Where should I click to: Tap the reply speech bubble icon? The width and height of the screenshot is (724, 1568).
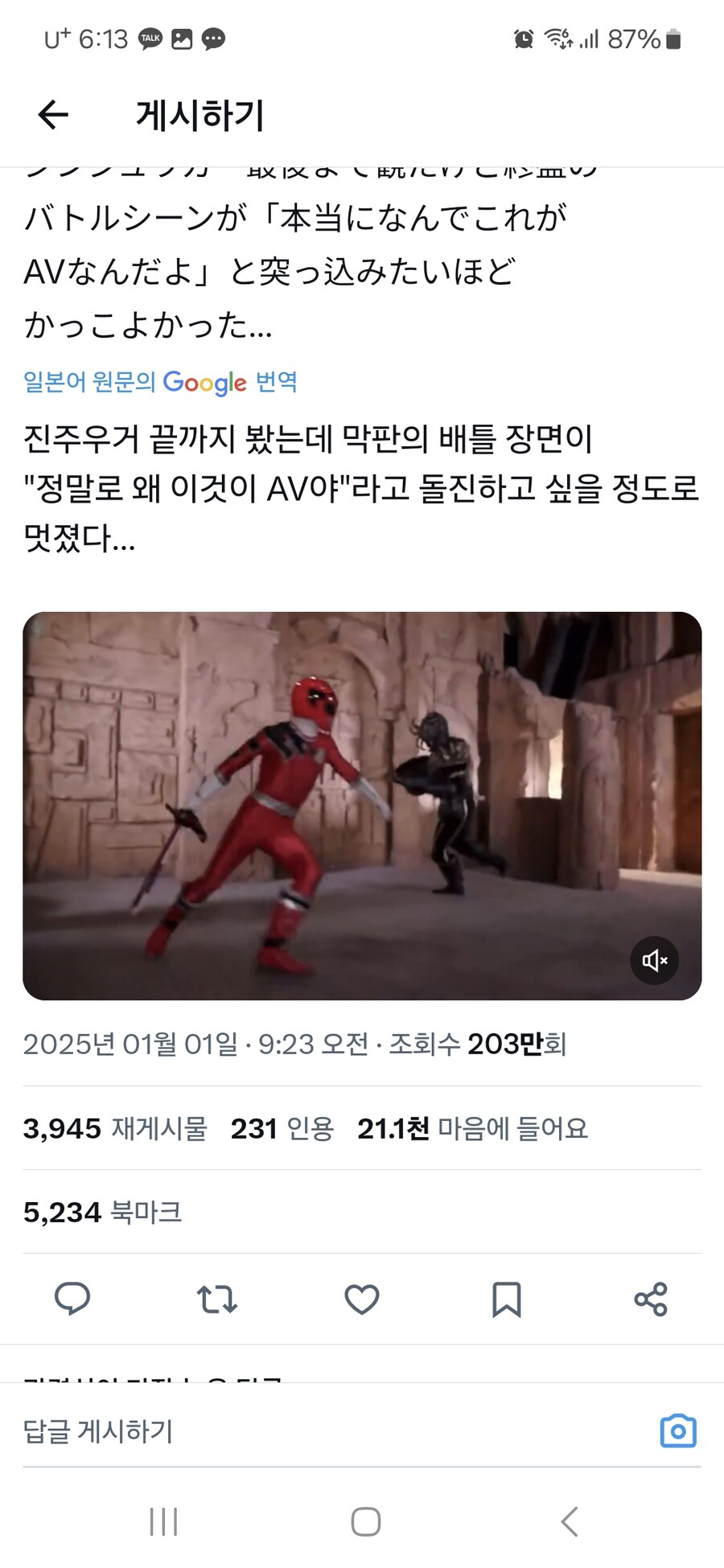tap(72, 1299)
